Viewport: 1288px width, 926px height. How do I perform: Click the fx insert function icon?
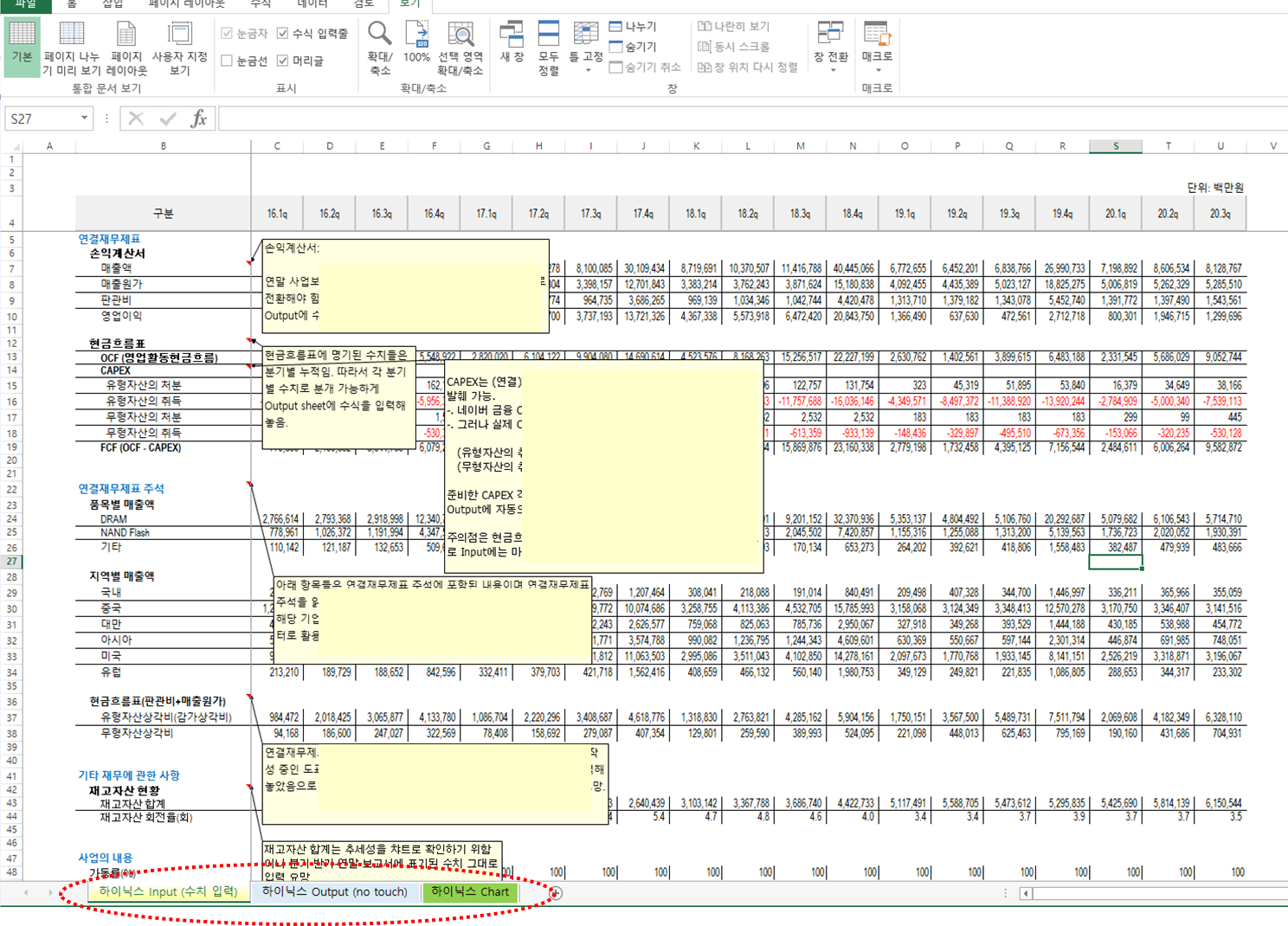point(198,119)
